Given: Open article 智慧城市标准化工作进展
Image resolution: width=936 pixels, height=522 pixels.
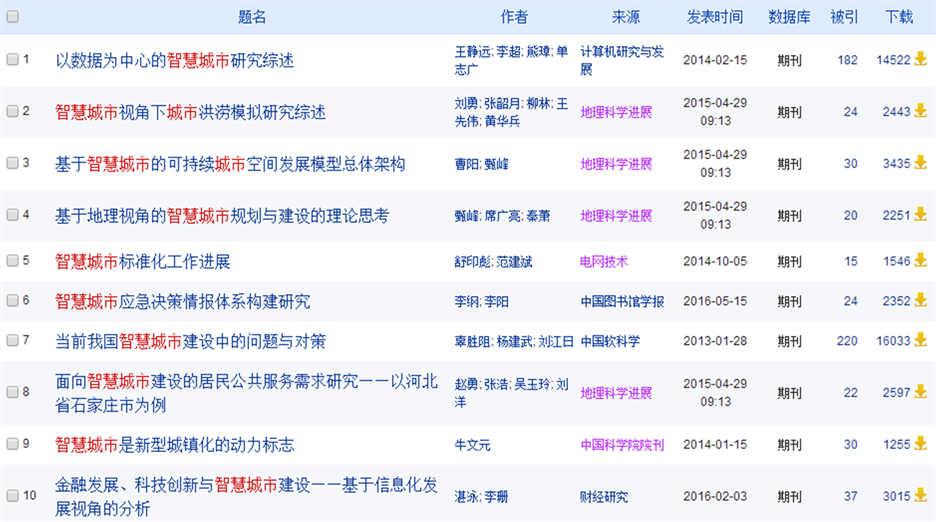Looking at the screenshot, I should 143,262.
